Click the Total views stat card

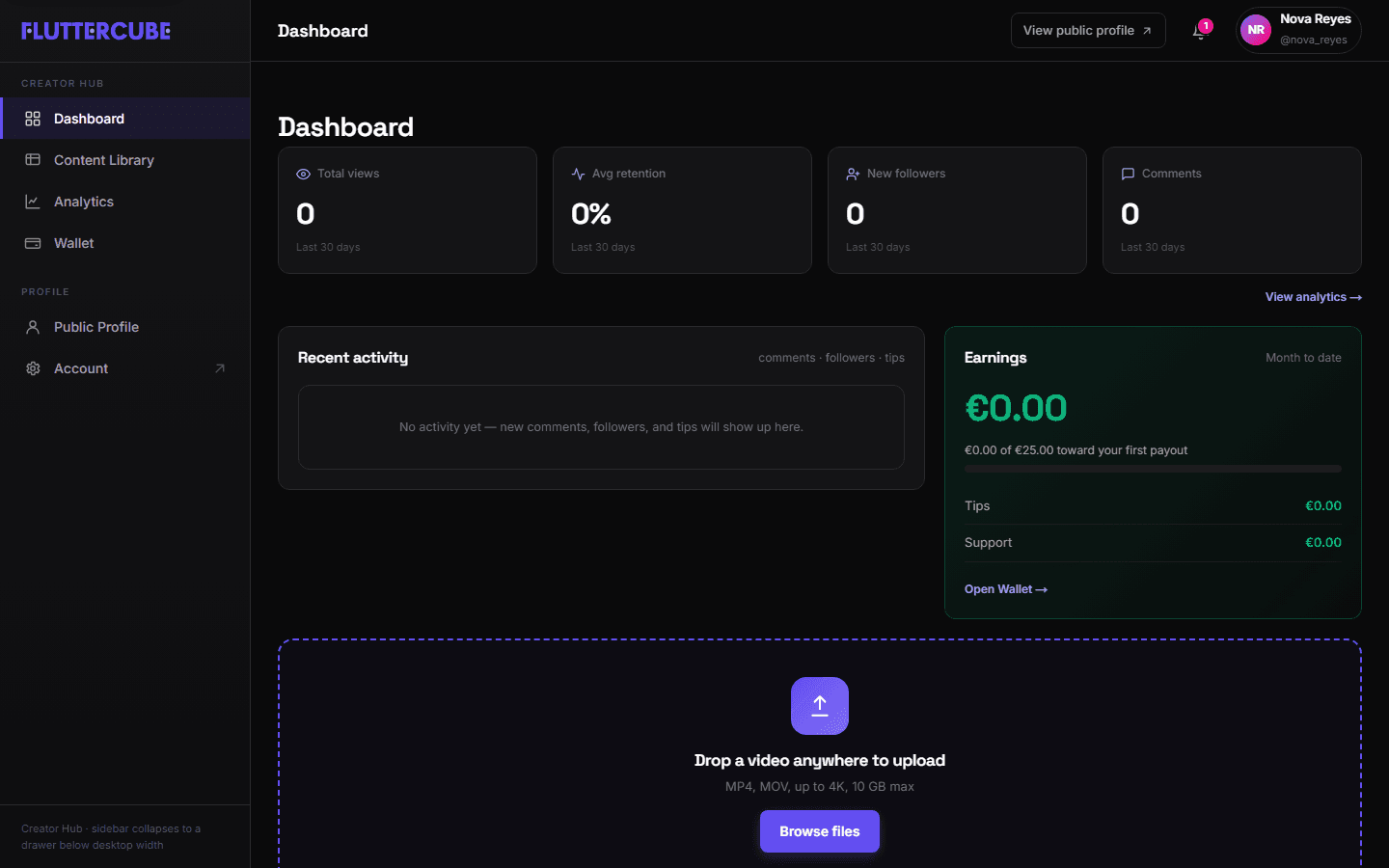tap(407, 210)
